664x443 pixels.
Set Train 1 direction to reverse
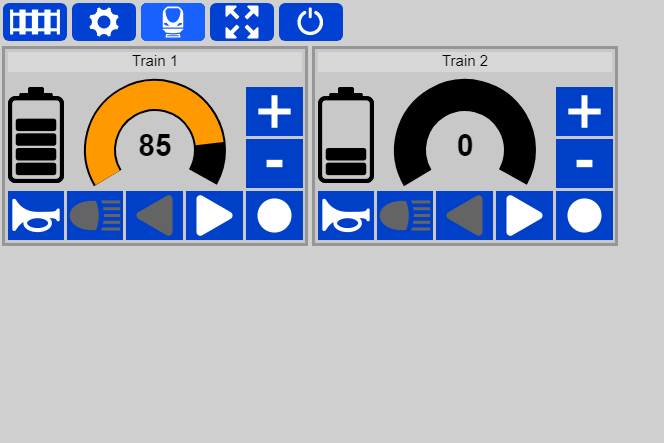155,216
